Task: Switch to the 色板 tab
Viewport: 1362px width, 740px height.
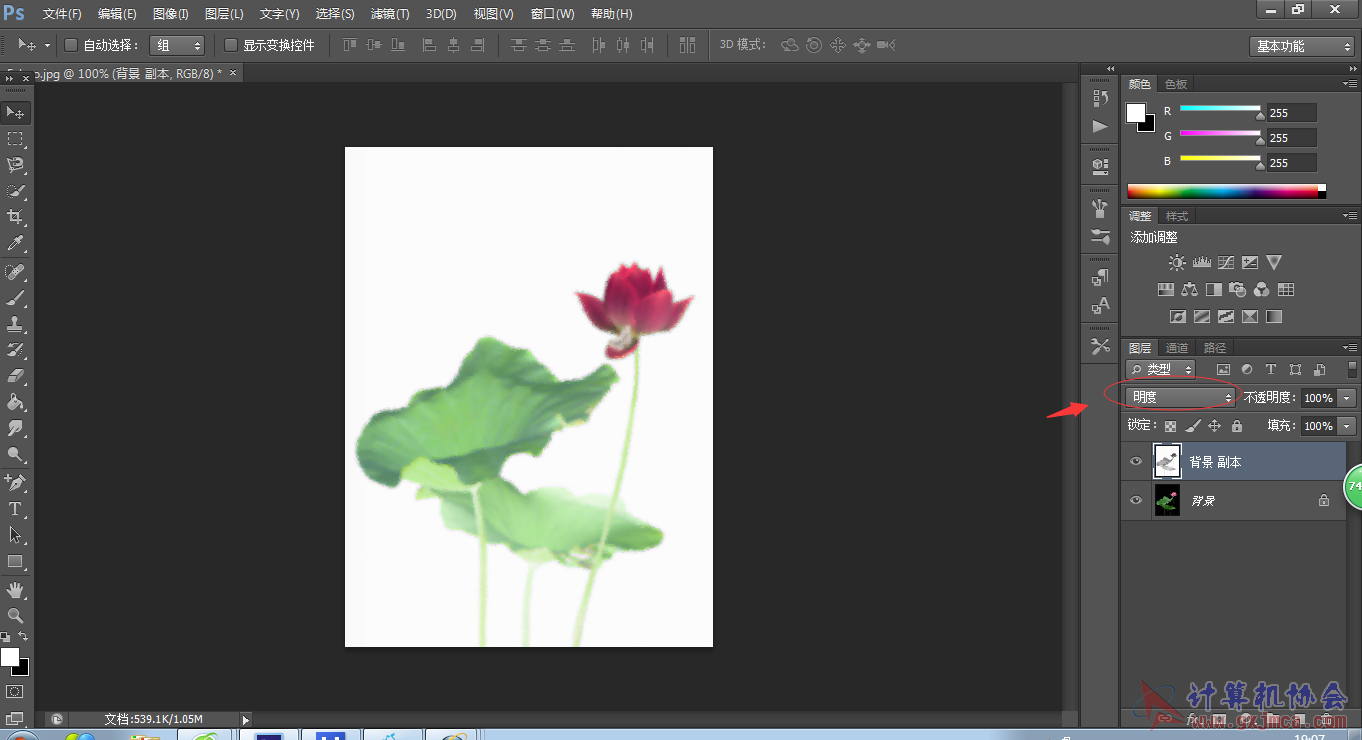Action: tap(1176, 84)
